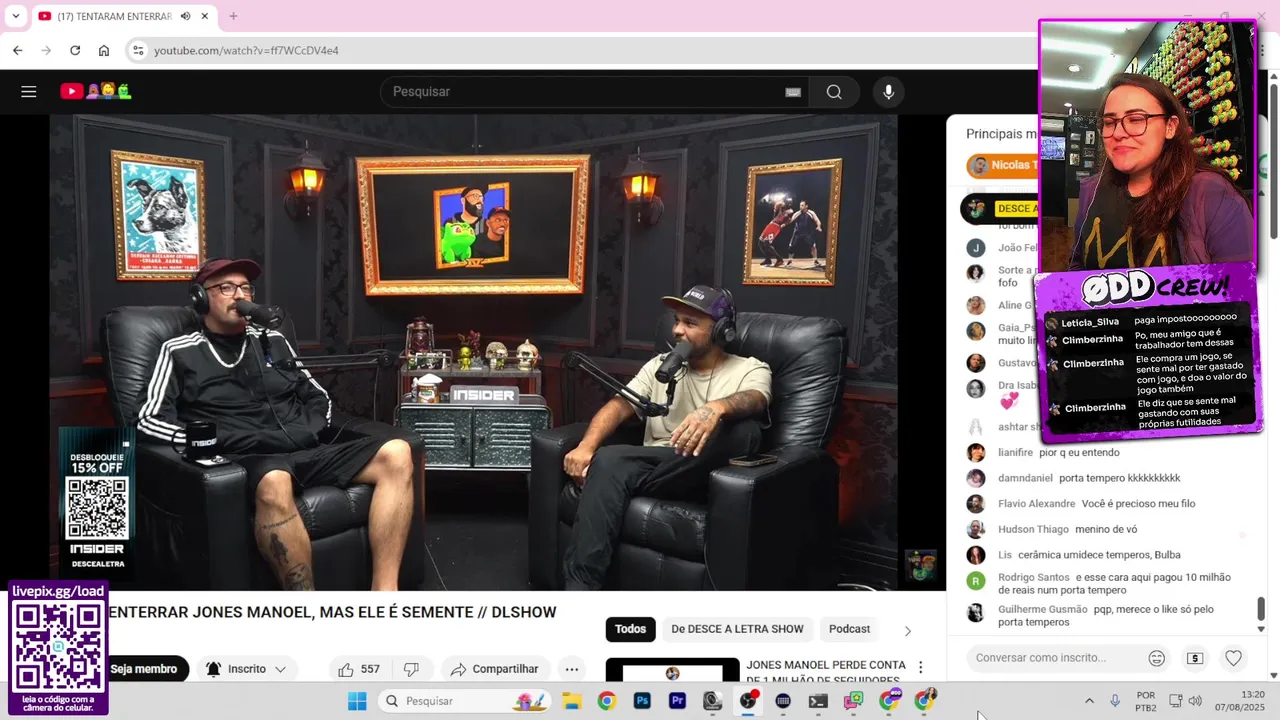Click Flavio Alexandre in chat

[1036, 503]
